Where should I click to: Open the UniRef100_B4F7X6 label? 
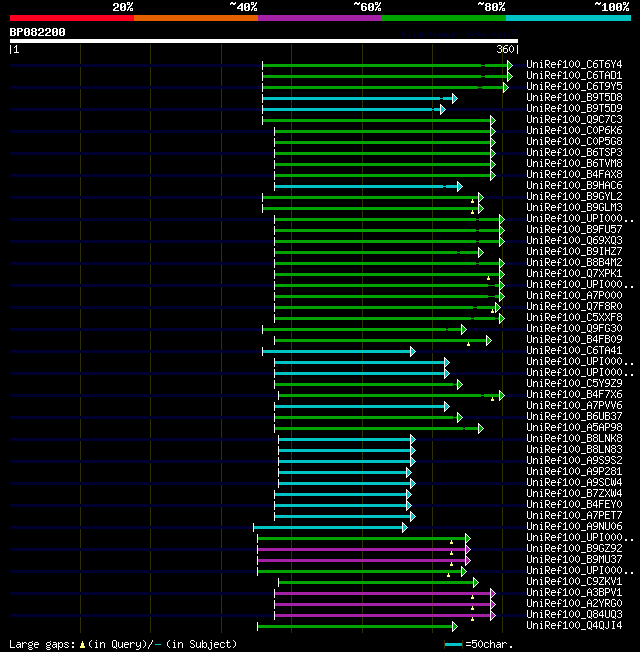(574, 395)
